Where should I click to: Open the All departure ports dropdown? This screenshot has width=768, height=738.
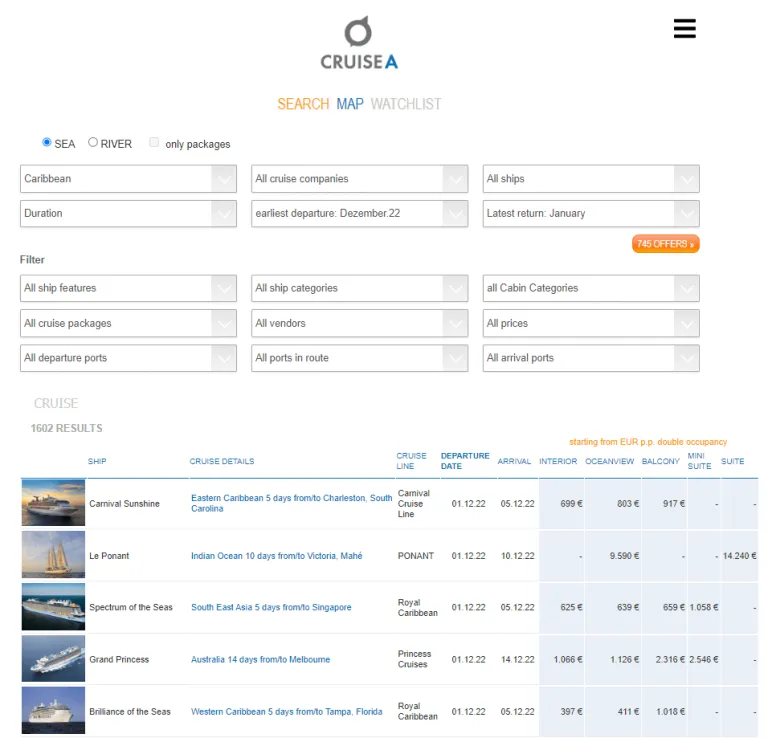point(128,358)
